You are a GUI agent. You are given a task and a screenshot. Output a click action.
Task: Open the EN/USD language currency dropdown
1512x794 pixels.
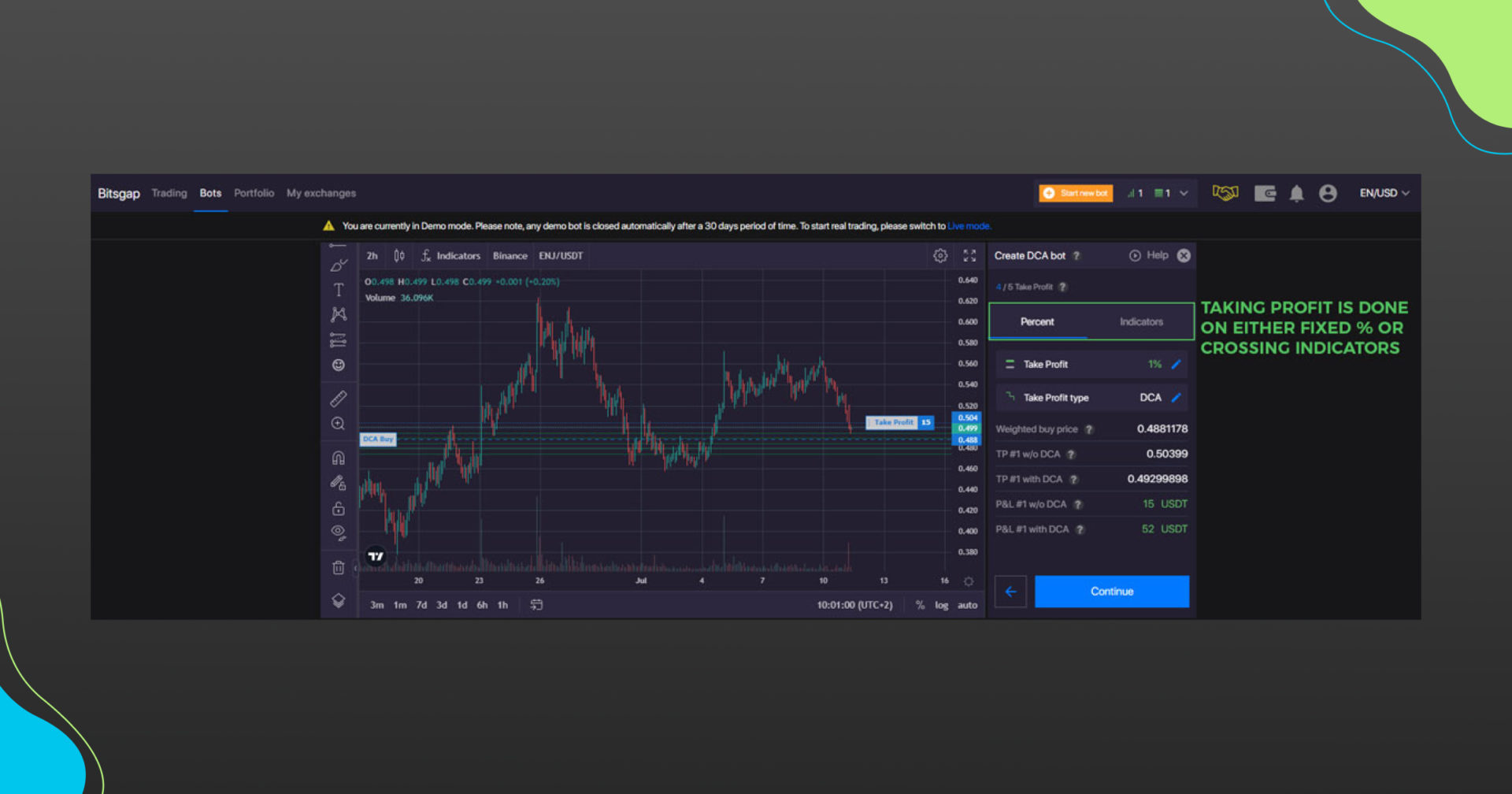[x=1384, y=193]
